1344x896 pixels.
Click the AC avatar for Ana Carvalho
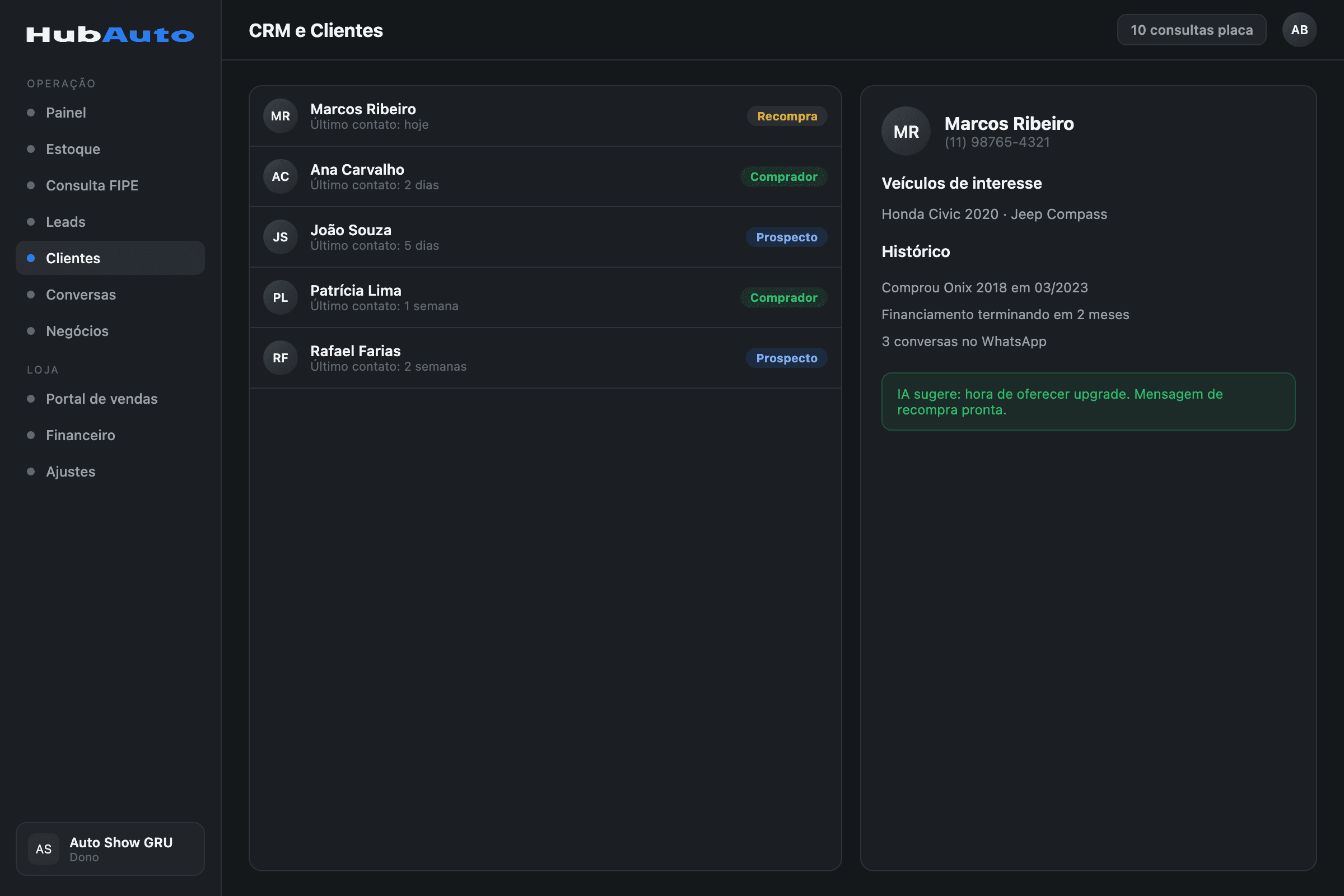[280, 176]
